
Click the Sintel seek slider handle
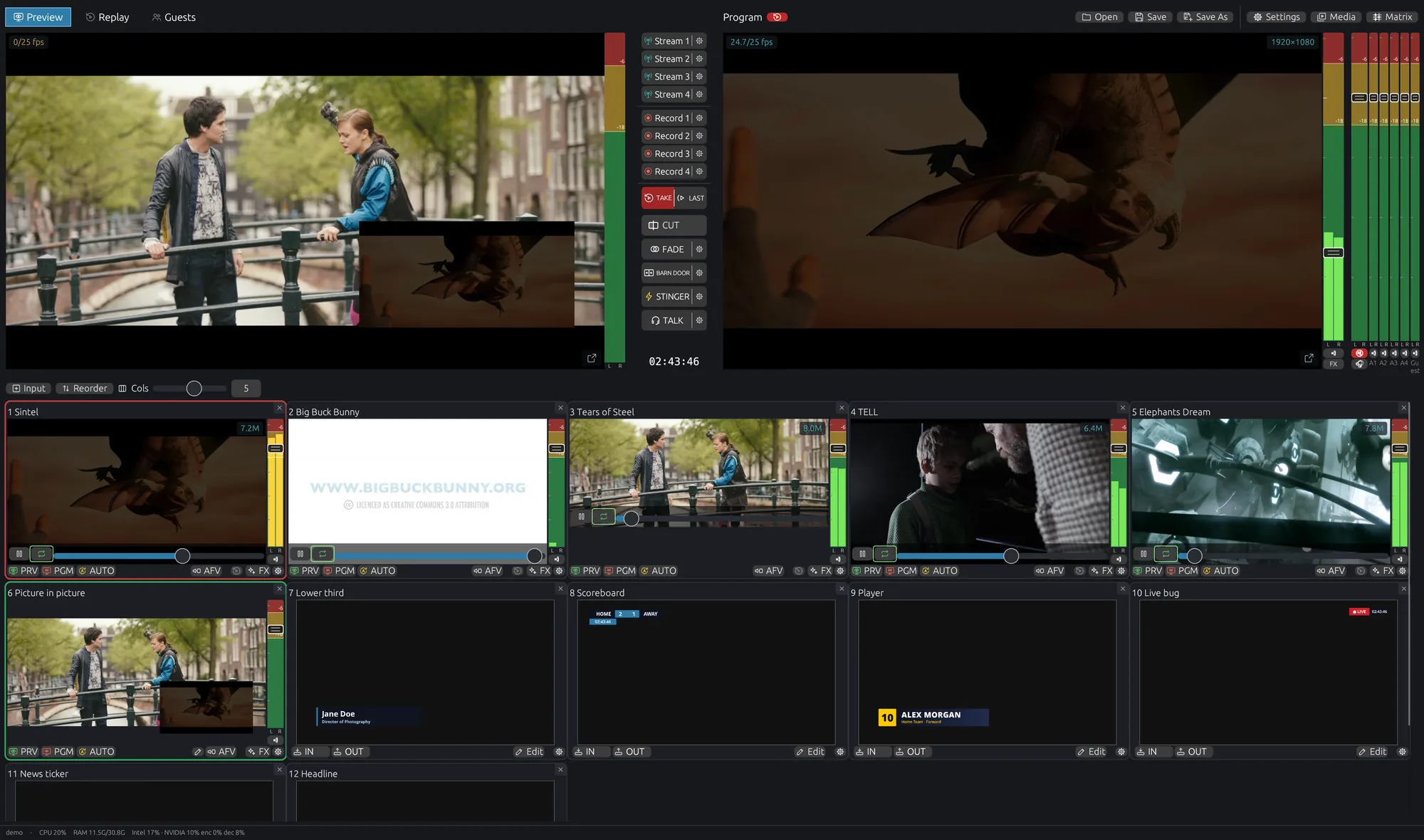(x=182, y=556)
